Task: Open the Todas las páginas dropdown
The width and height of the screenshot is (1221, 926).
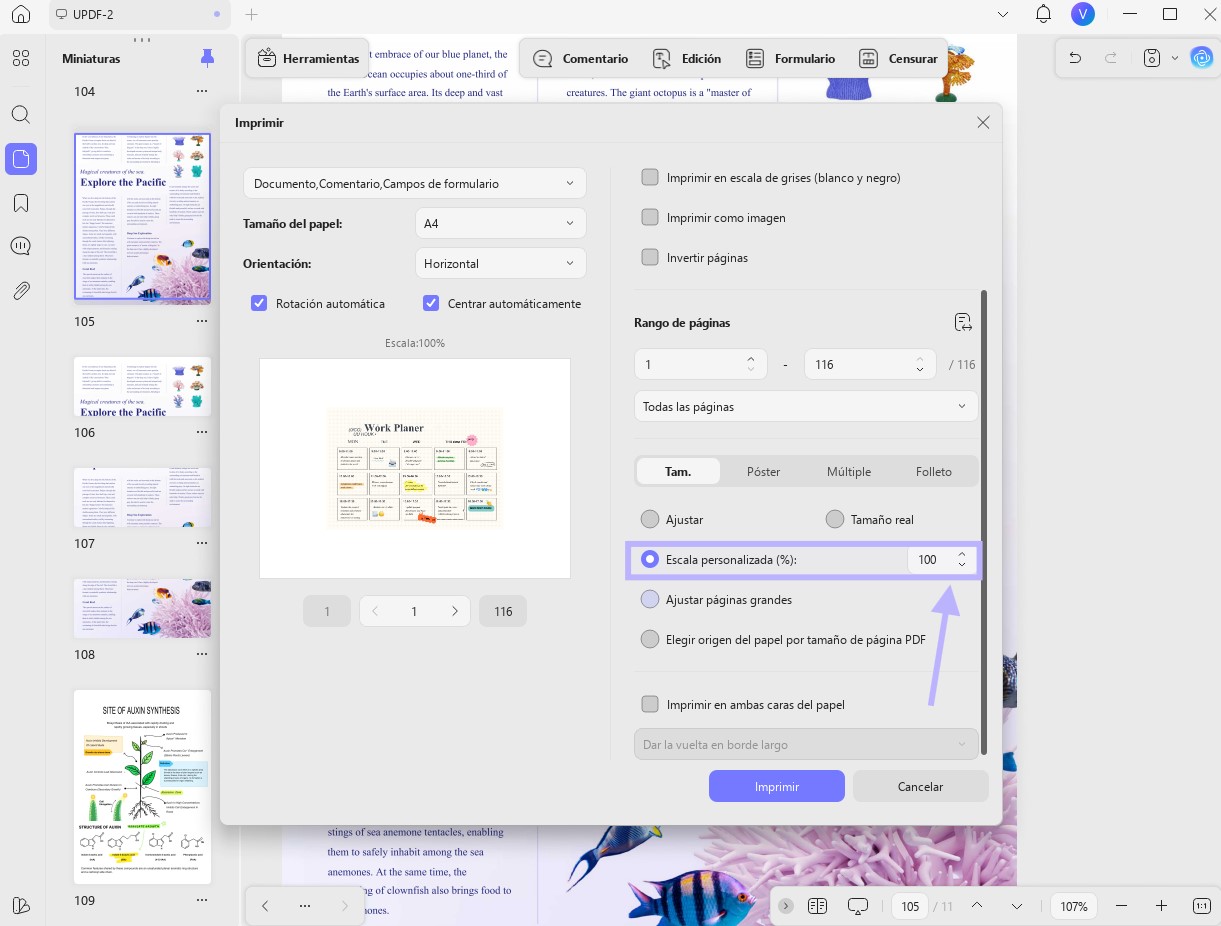Action: tap(806, 407)
